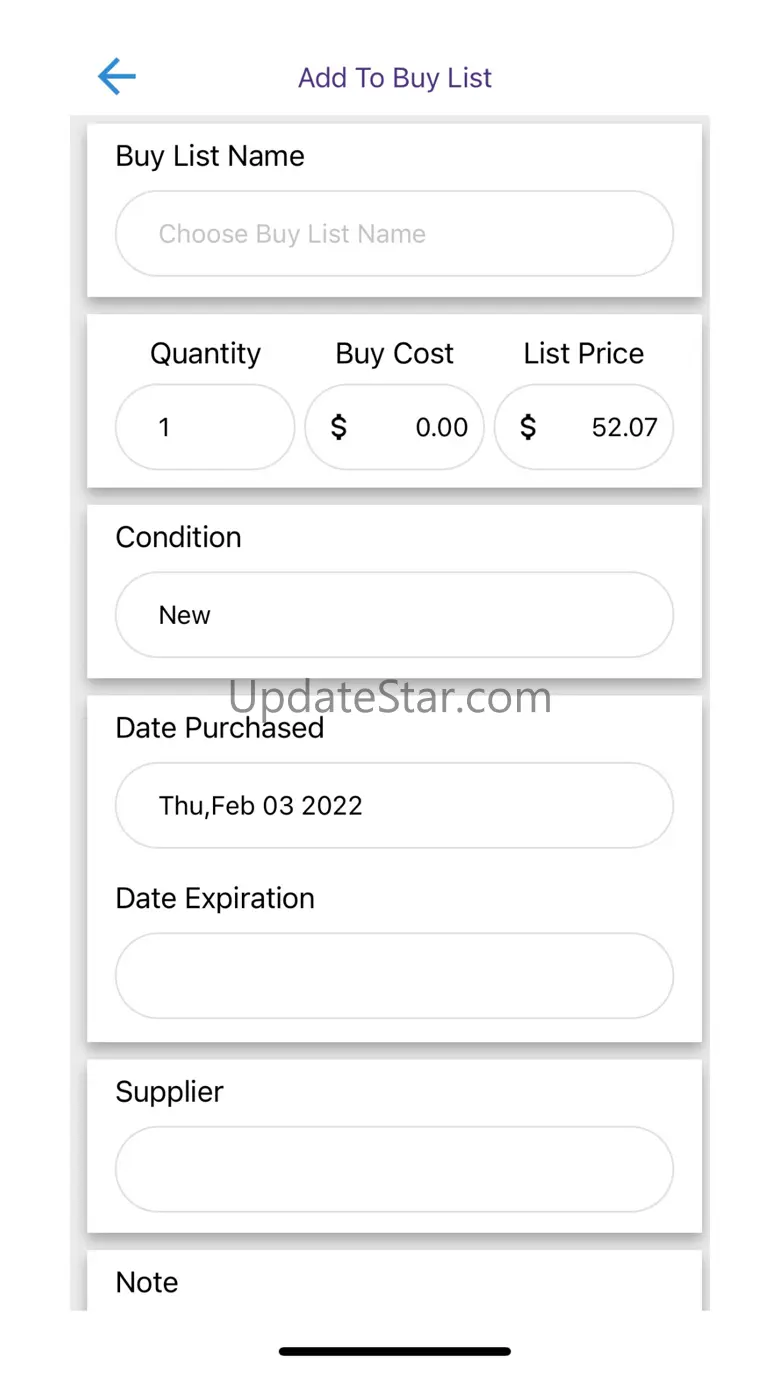Tap the Buy List Name label
This screenshot has height=1387, width=780.
(210, 156)
